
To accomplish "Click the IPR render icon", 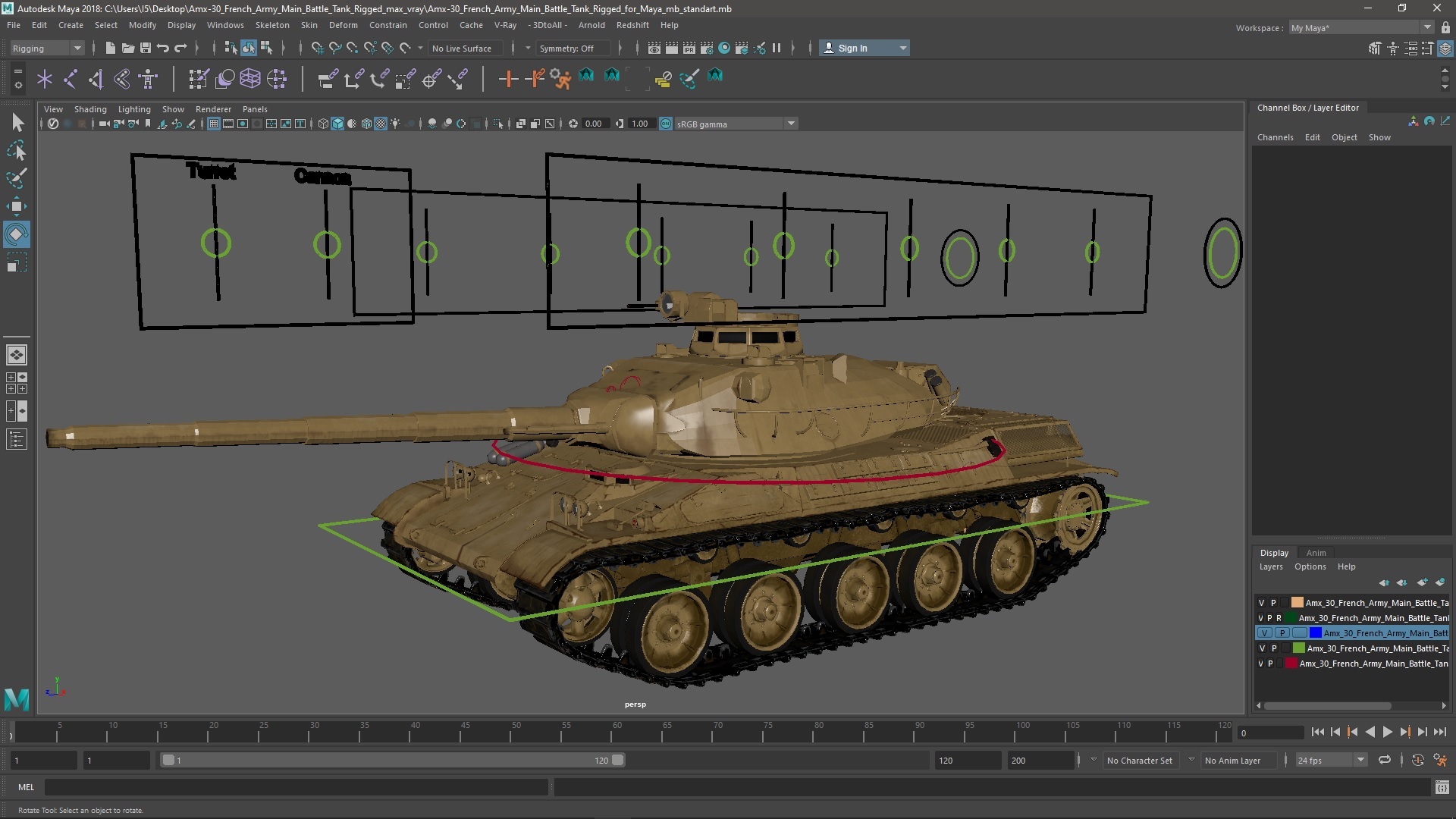I will pyautogui.click(x=689, y=48).
